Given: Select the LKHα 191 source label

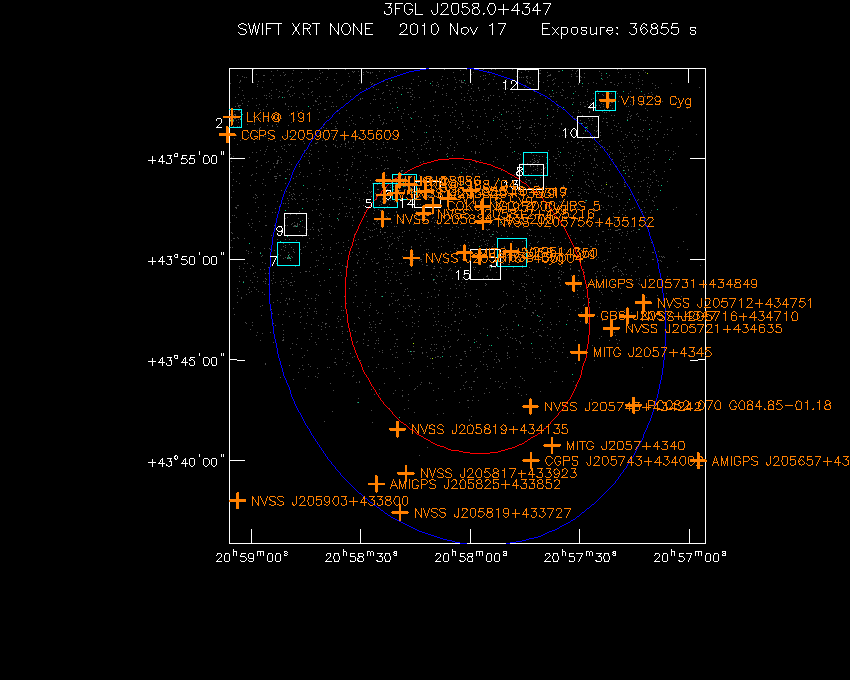Looking at the screenshot, I should point(279,118).
